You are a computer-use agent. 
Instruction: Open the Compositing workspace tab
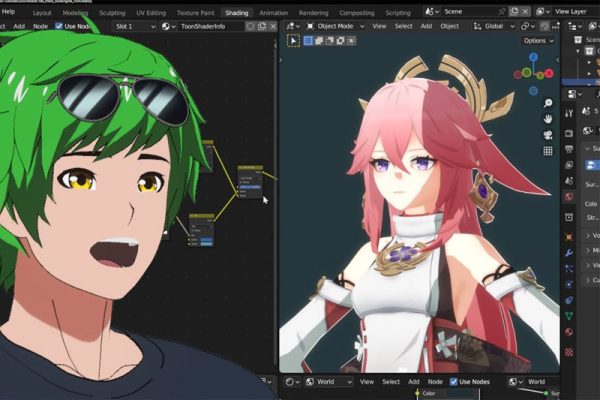(357, 13)
